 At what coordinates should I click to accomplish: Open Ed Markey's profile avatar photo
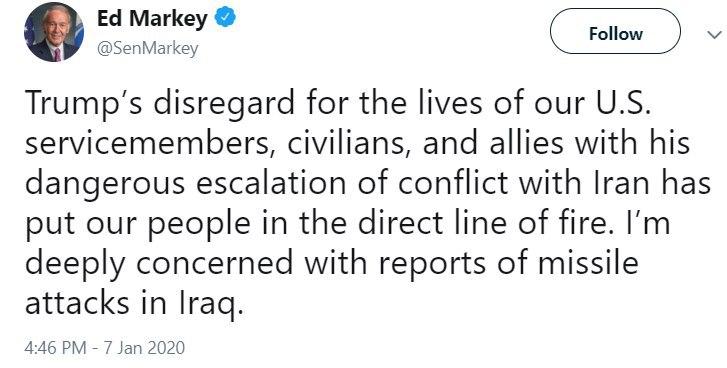[54, 32]
